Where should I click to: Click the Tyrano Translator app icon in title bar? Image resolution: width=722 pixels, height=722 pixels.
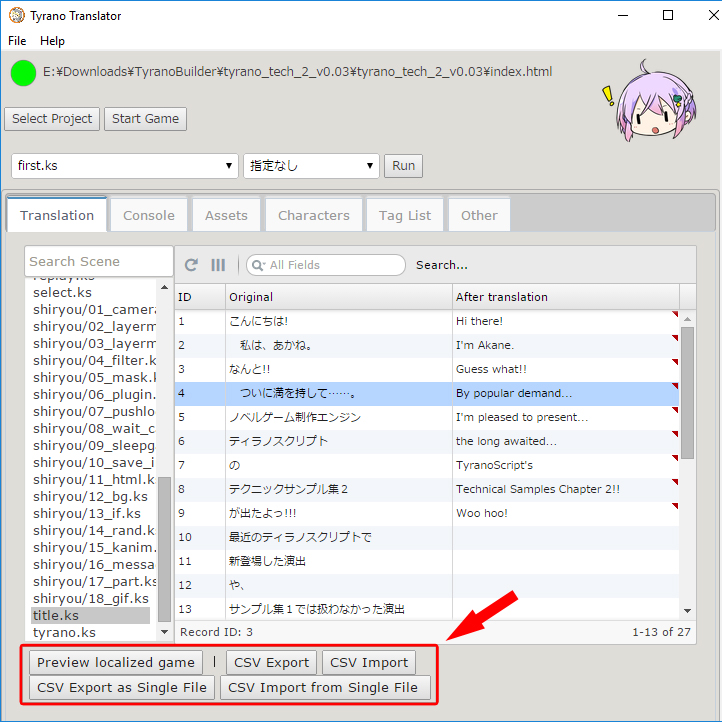coord(17,15)
